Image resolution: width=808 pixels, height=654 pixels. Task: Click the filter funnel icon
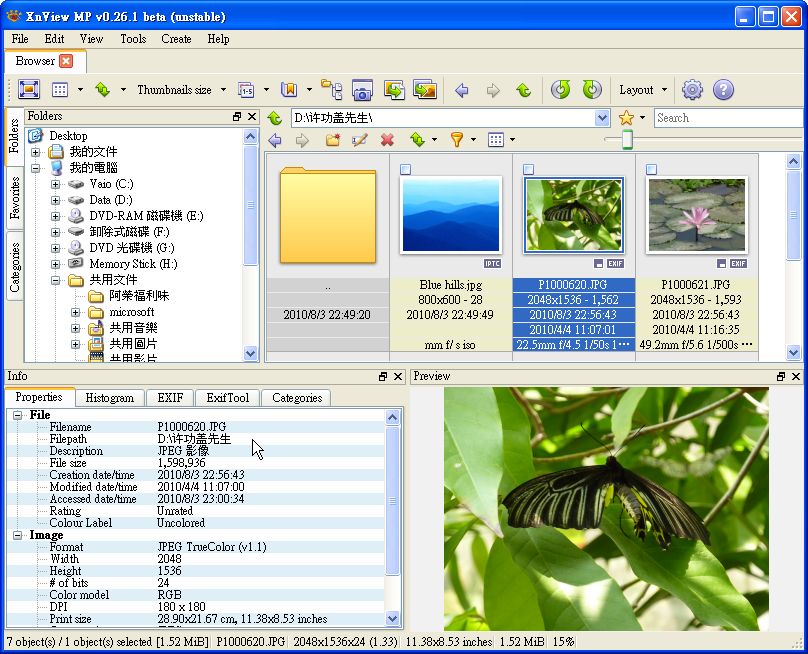pos(457,139)
